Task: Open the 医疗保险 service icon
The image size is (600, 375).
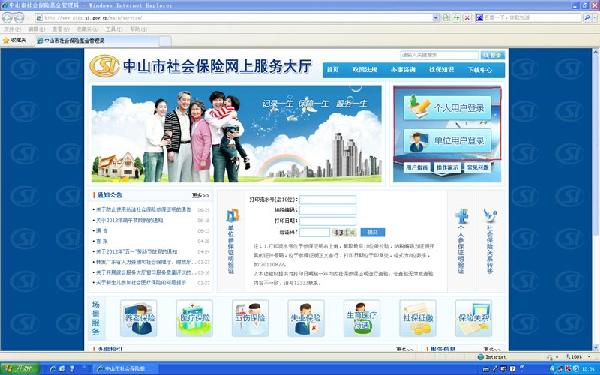Action: [194, 318]
